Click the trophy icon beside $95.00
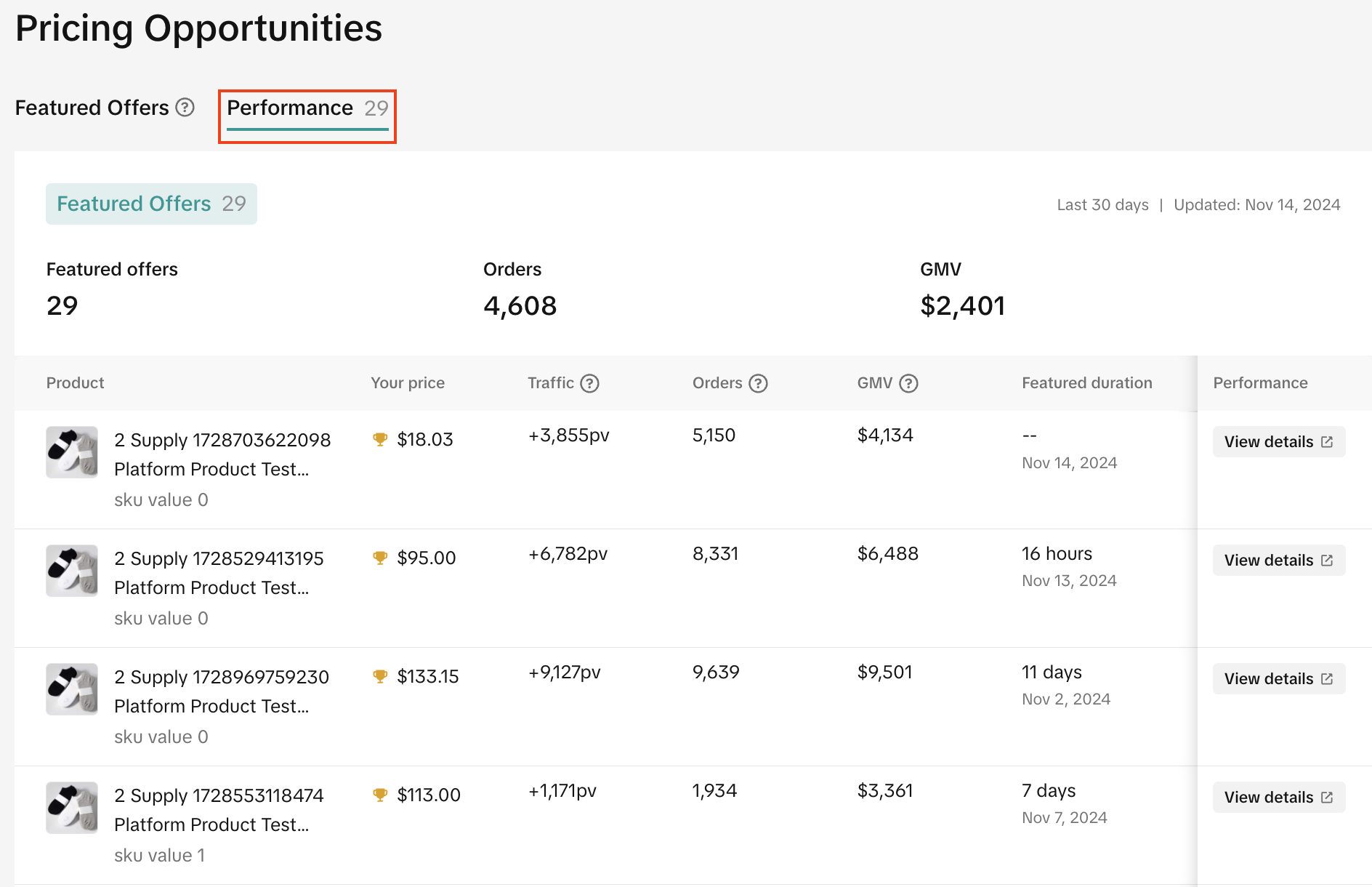The height and width of the screenshot is (887, 1372). pyautogui.click(x=379, y=558)
